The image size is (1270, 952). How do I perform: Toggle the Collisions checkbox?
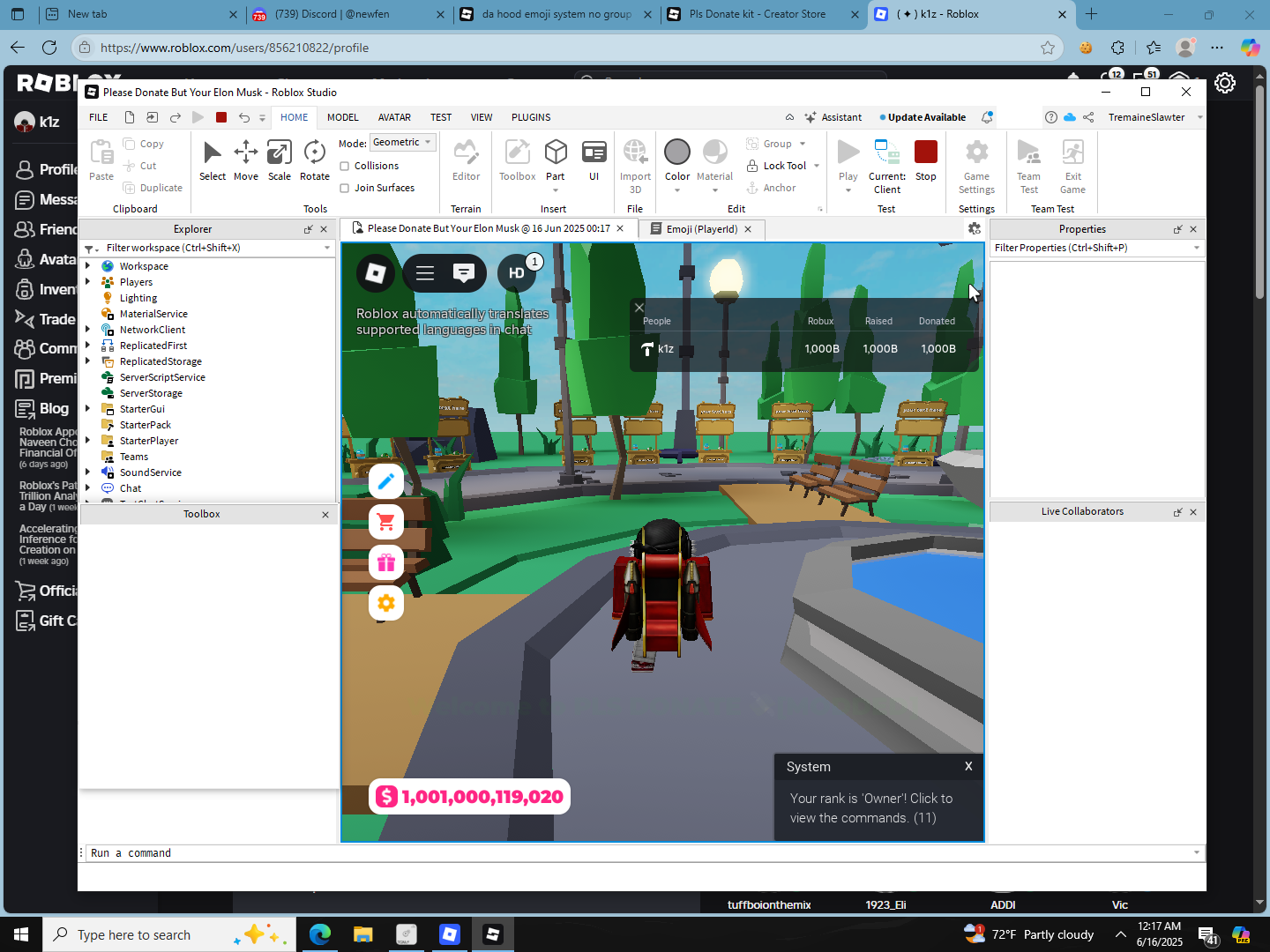point(345,166)
